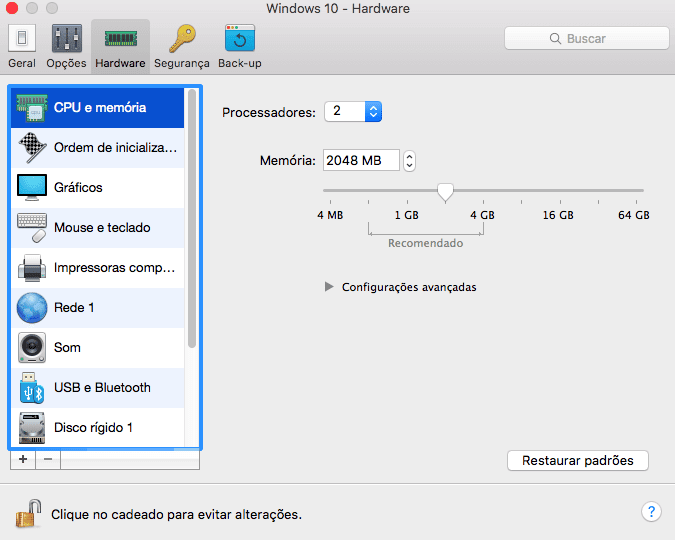Image resolution: width=675 pixels, height=540 pixels.
Task: Click the Buscar search field
Action: pos(587,38)
